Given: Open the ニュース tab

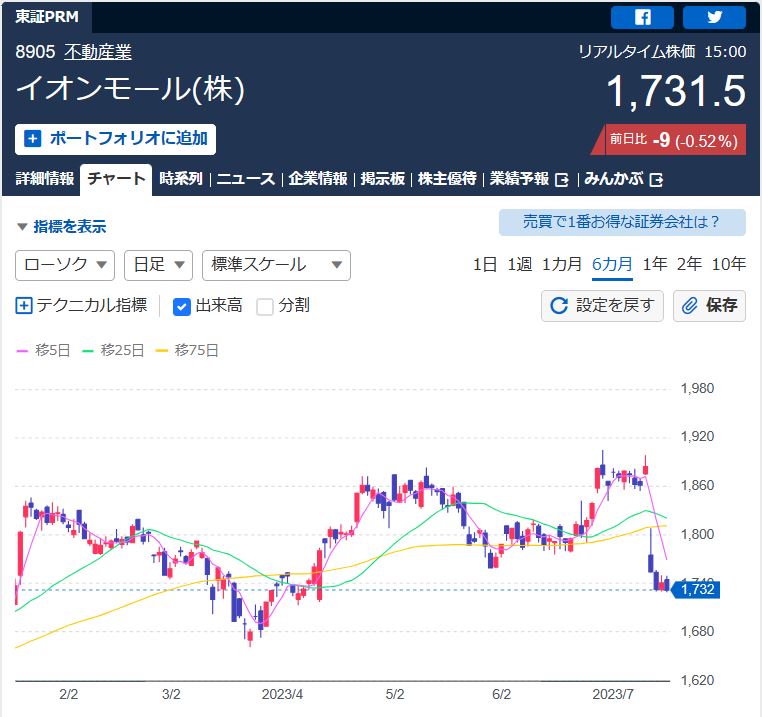Looking at the screenshot, I should click(246, 179).
